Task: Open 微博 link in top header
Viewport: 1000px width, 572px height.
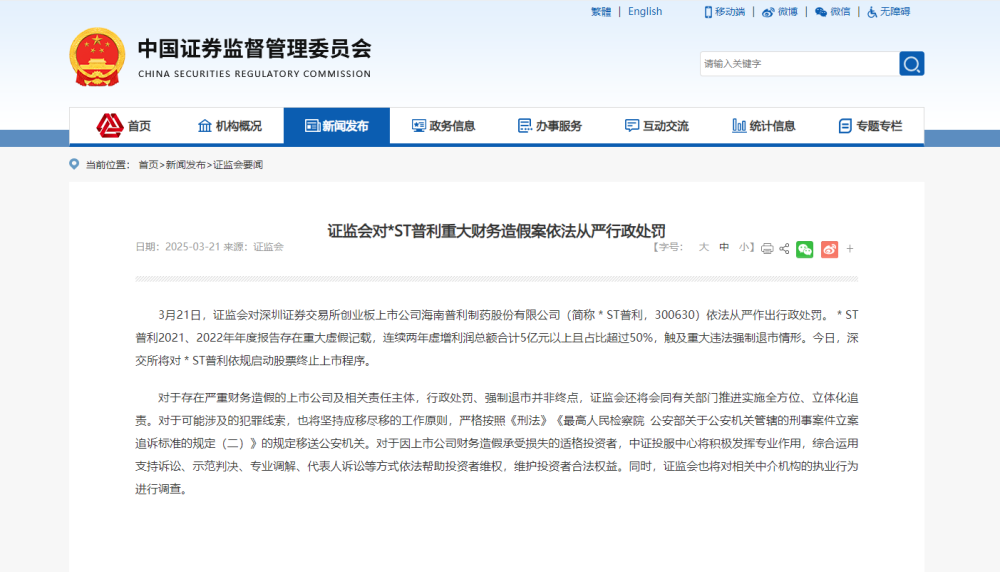Action: click(x=780, y=12)
